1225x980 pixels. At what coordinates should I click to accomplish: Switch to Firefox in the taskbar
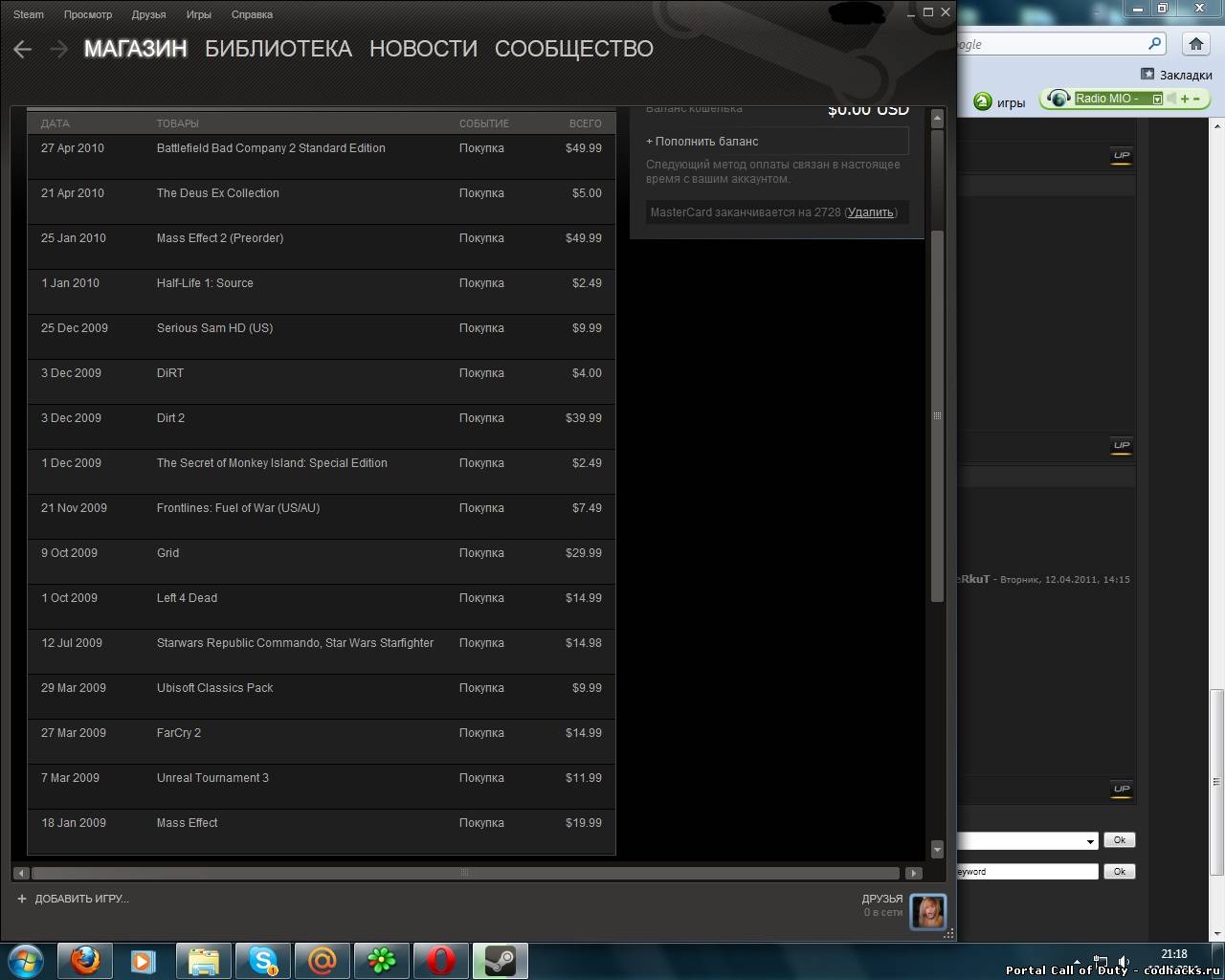84,960
